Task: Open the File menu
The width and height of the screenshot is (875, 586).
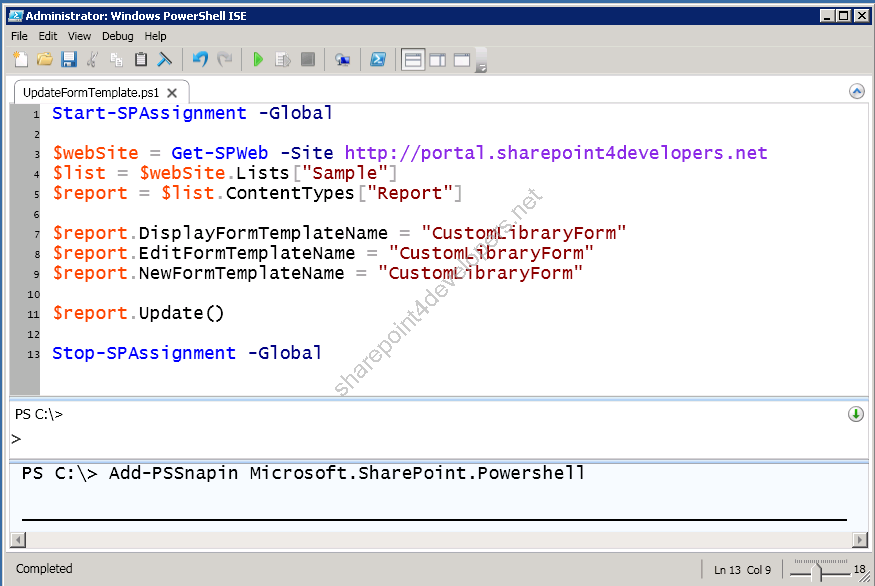Action: [x=19, y=36]
